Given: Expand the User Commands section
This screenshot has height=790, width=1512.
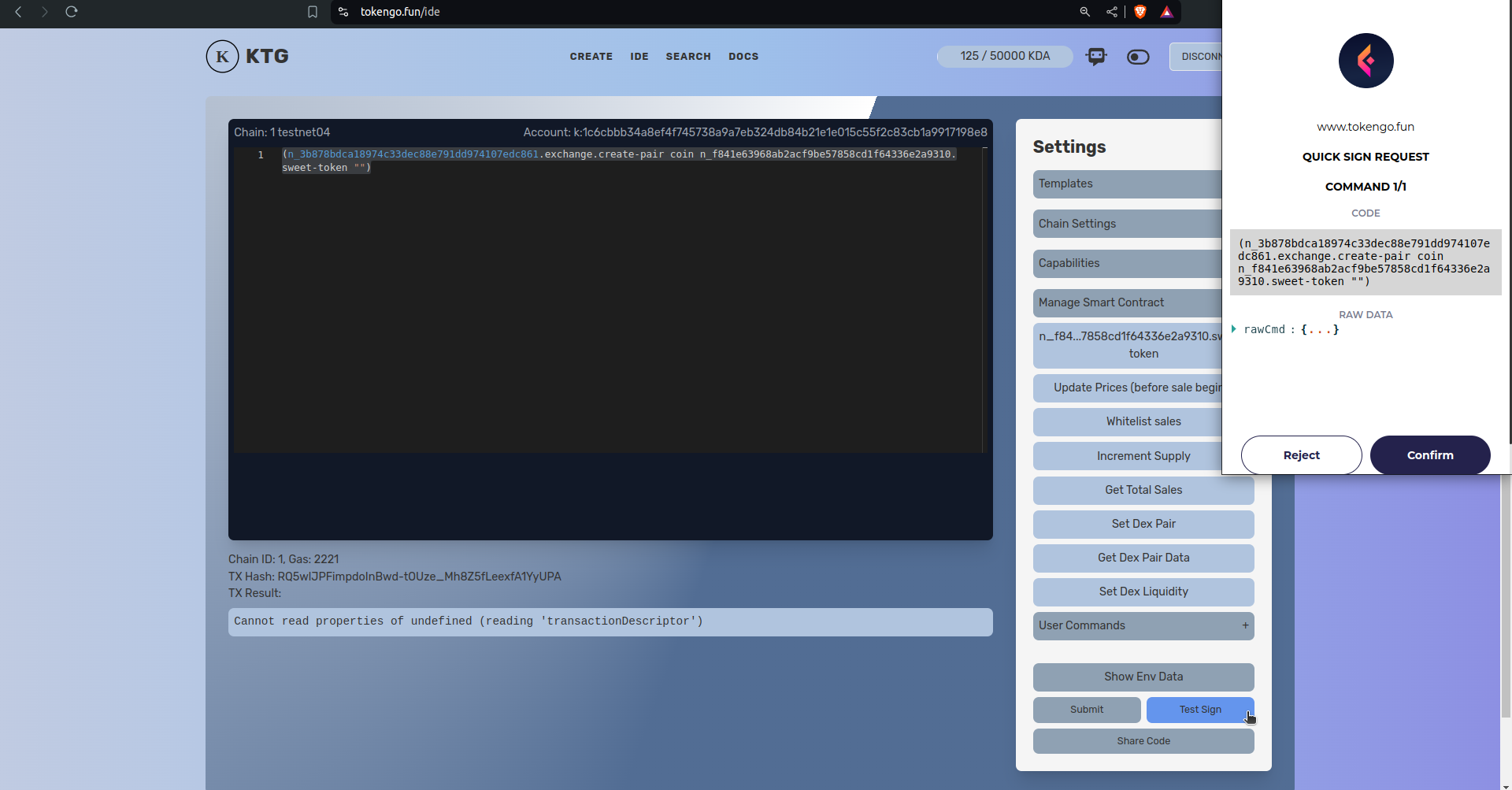Looking at the screenshot, I should pyautogui.click(x=1143, y=625).
